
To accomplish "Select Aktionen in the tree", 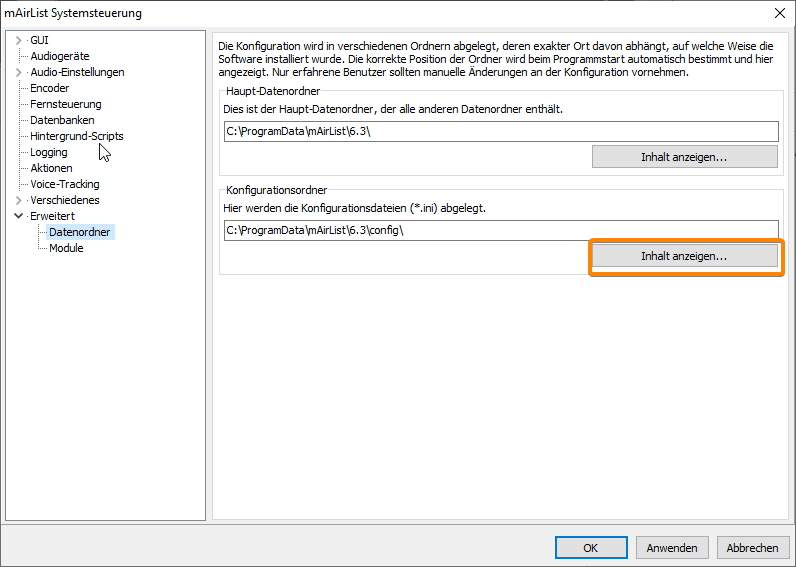I will tap(51, 168).
